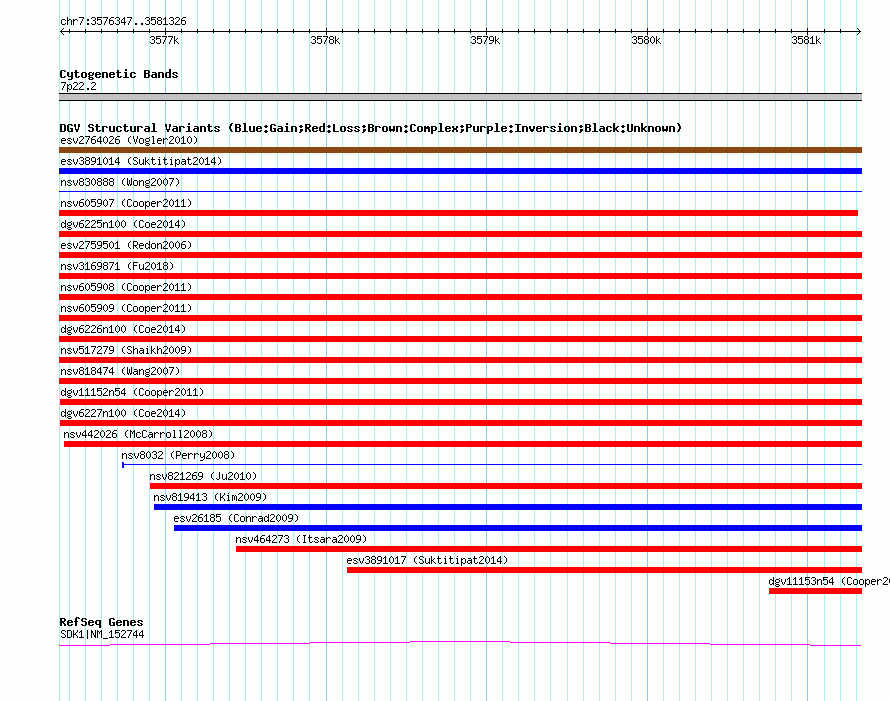This screenshot has width=890, height=701.
Task: Click nsv517279 (Shaikh2009) variant label
Action: (x=126, y=350)
